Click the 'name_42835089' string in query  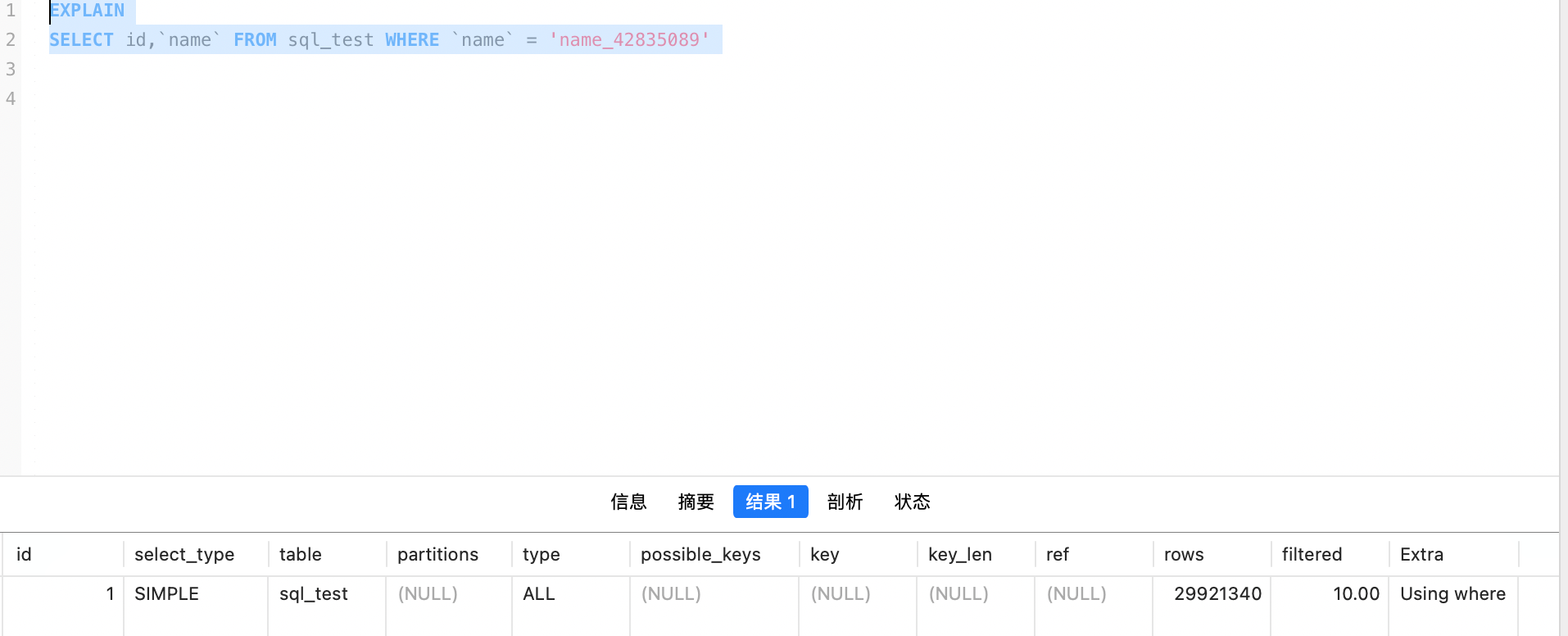pos(629,40)
